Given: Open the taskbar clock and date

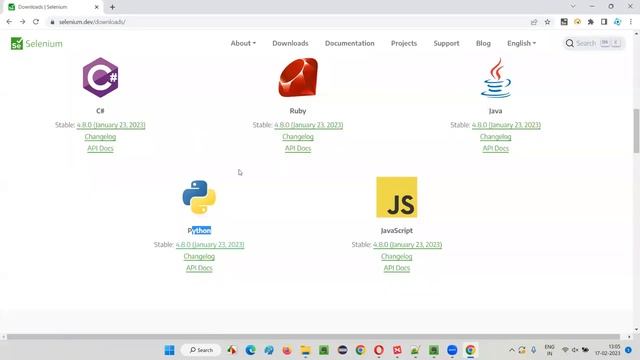Looking at the screenshot, I should pyautogui.click(x=608, y=350).
